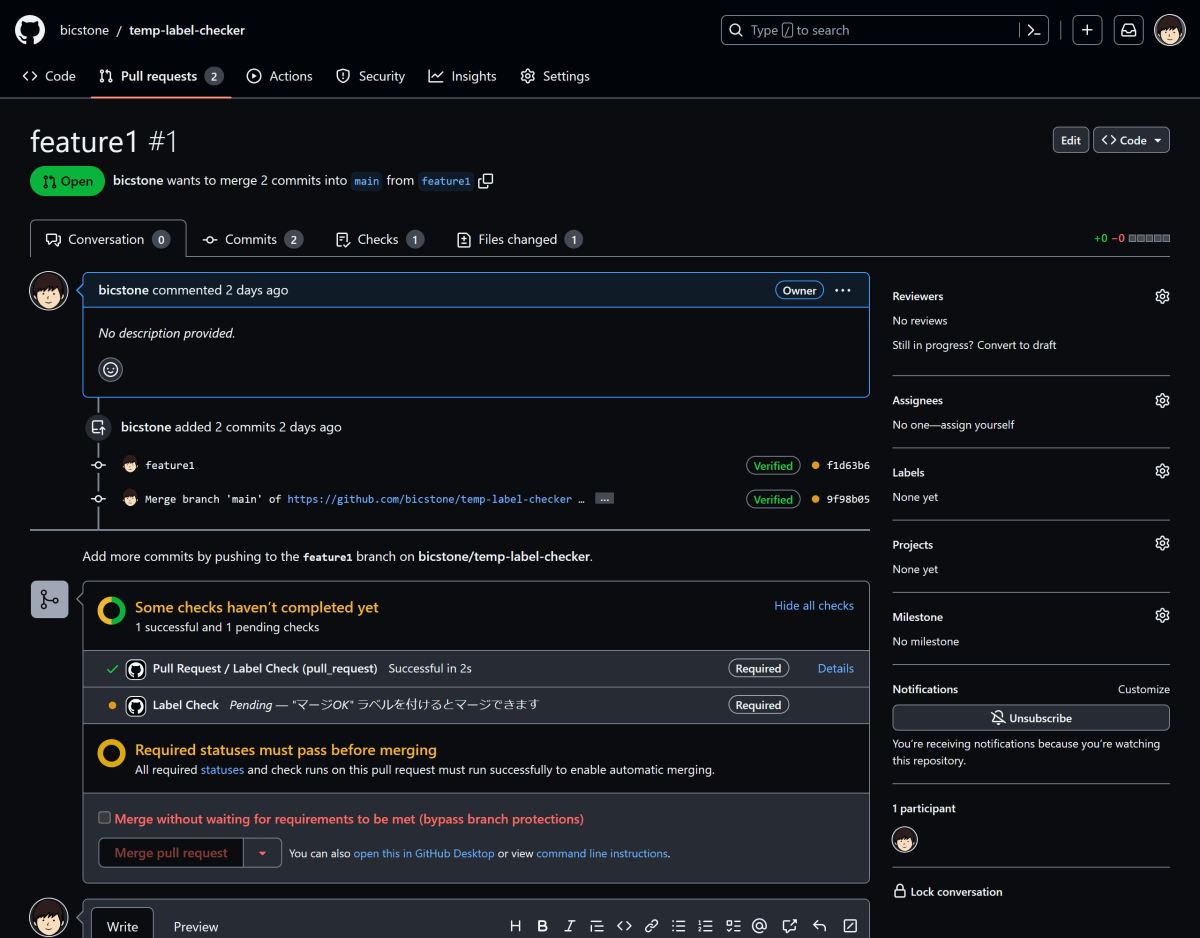
Task: Open commit f1d63b6 hash link
Action: [848, 465]
